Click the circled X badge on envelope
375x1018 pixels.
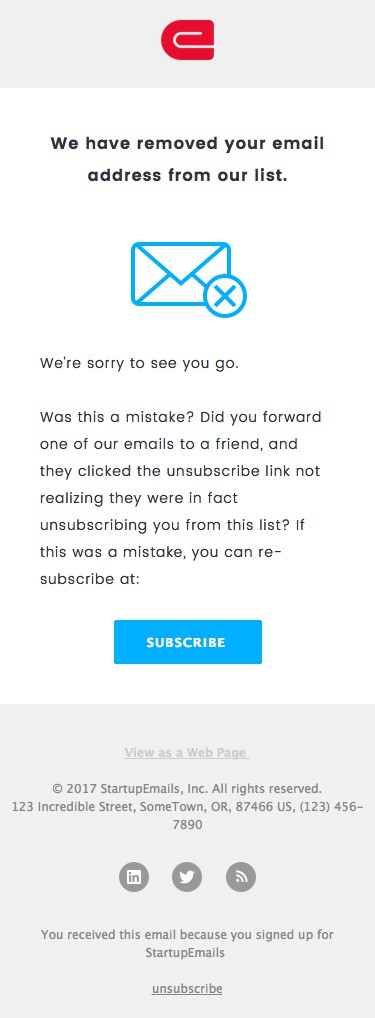(224, 297)
